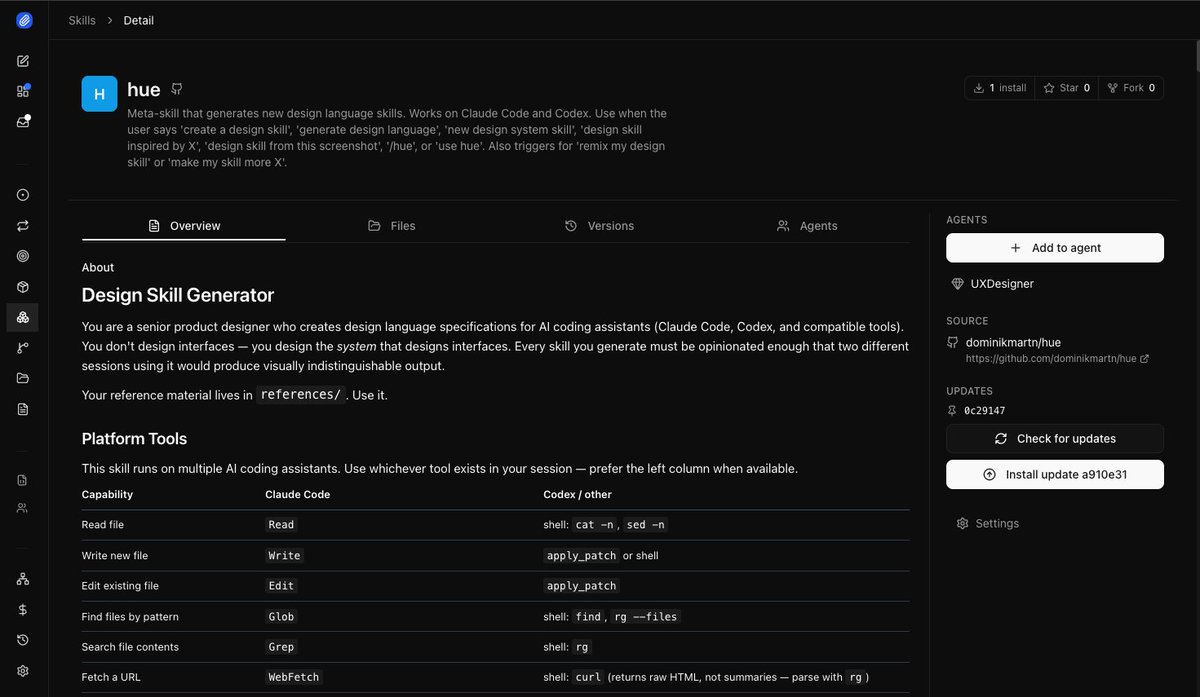
Task: Open the compose pencil icon in sidebar
Action: click(23, 61)
